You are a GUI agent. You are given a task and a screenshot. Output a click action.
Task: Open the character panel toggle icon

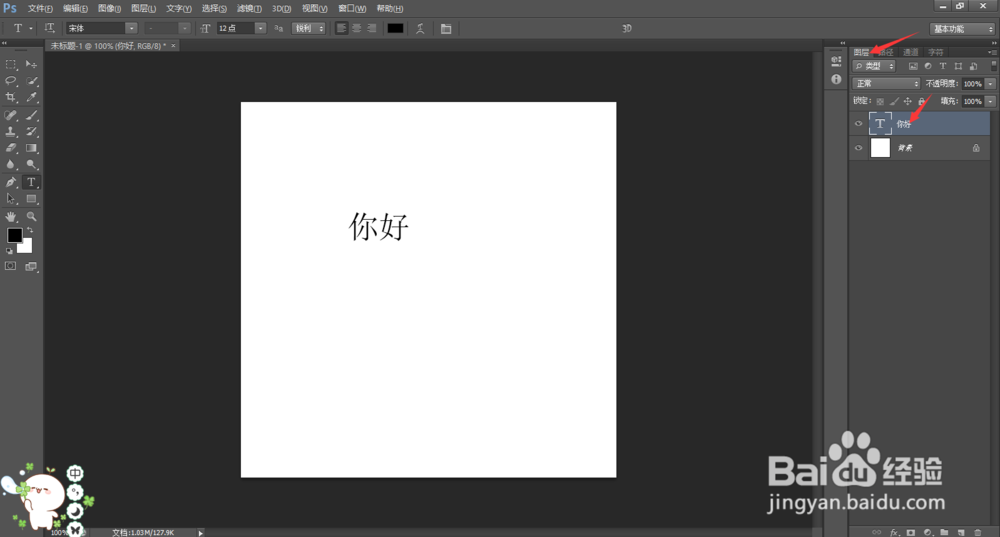tap(446, 28)
